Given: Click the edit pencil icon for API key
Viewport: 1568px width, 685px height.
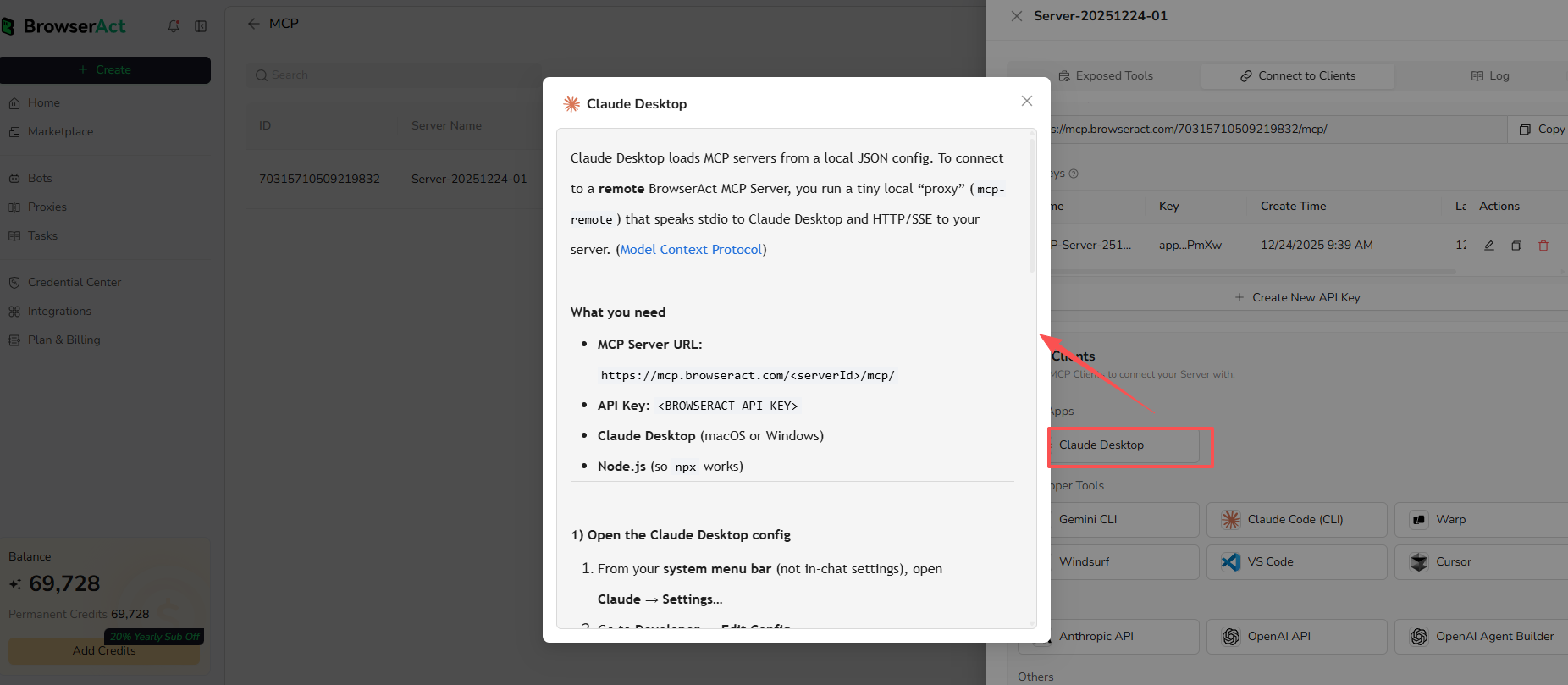Looking at the screenshot, I should tap(1489, 246).
